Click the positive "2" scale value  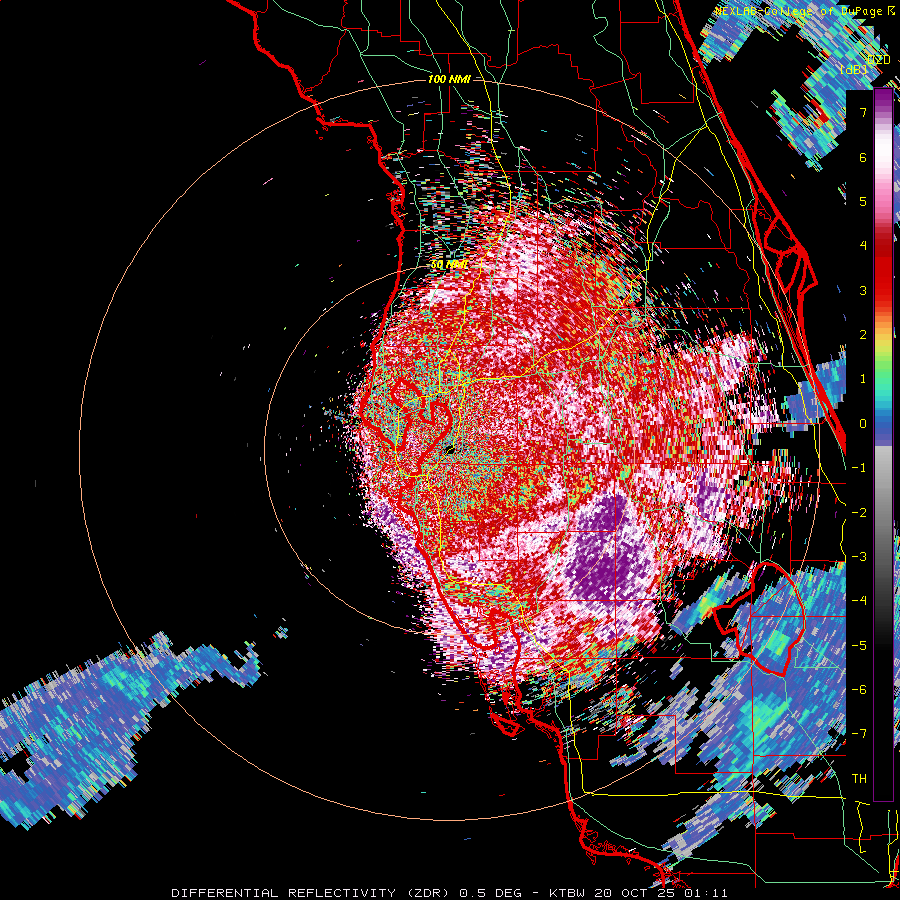pyautogui.click(x=863, y=335)
